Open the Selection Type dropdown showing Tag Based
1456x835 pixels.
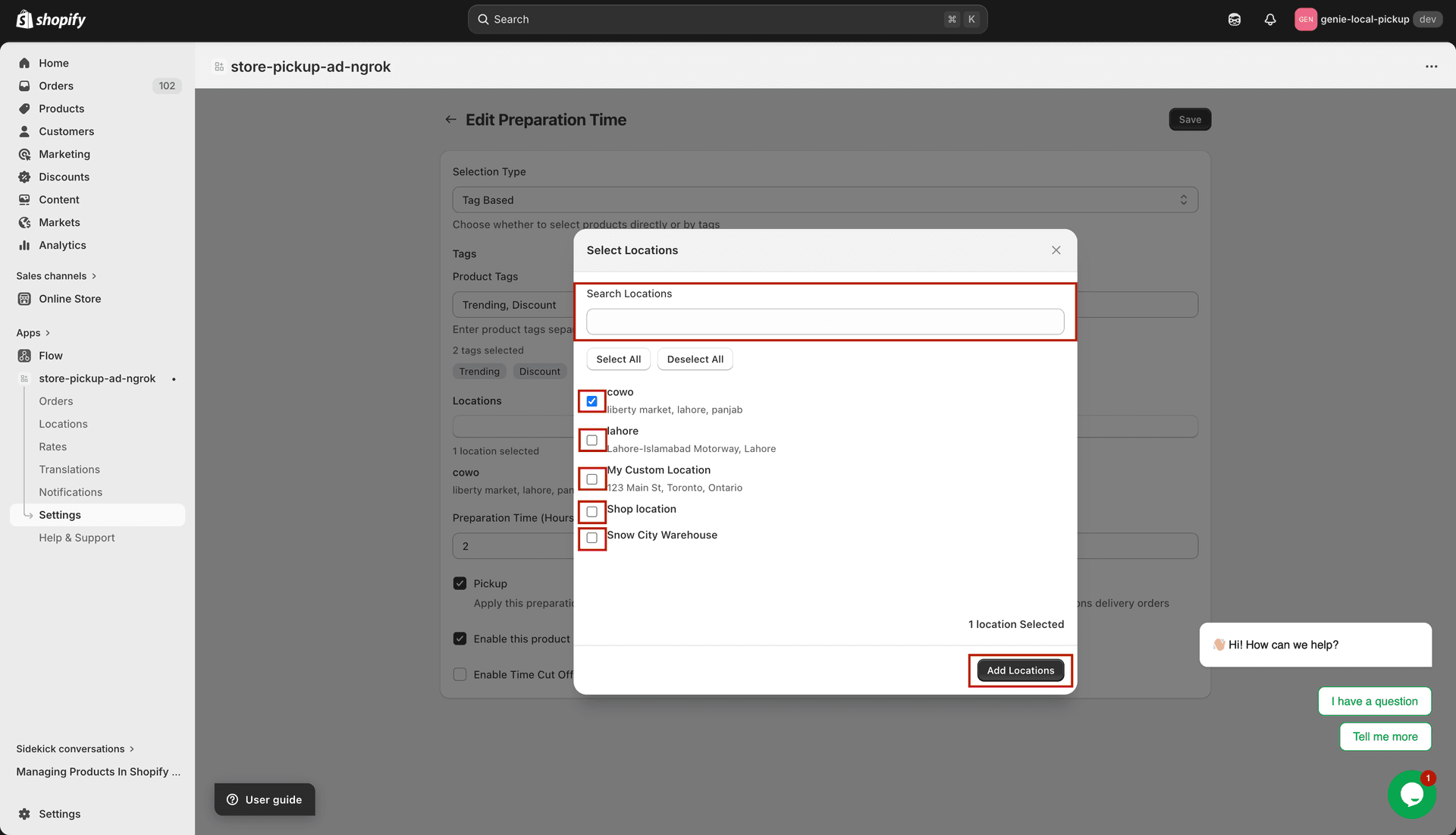click(825, 199)
